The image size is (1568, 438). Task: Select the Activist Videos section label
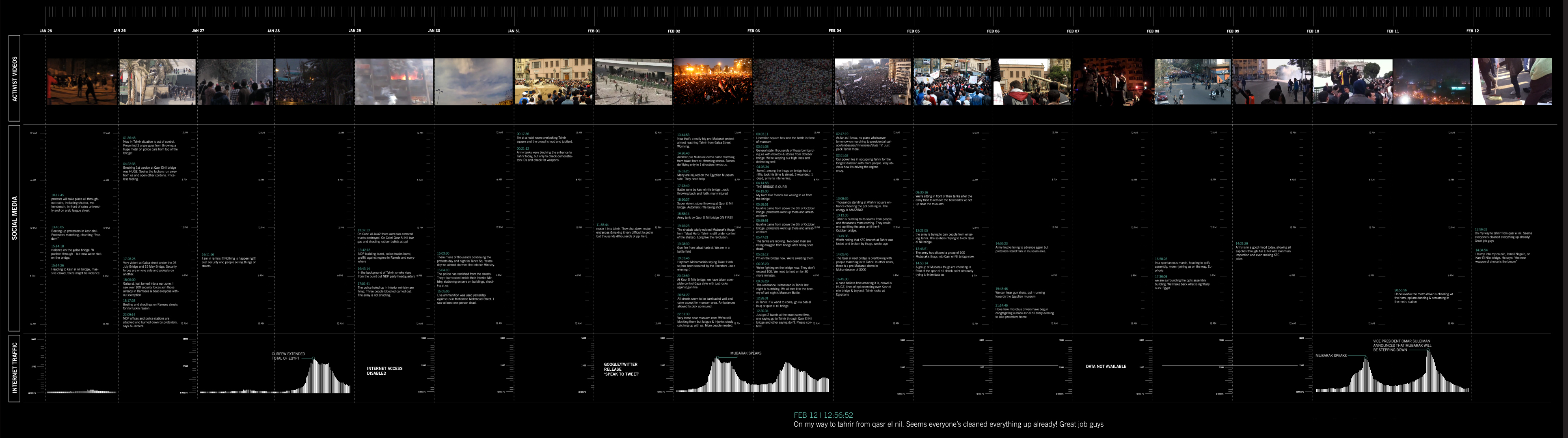coord(15,79)
